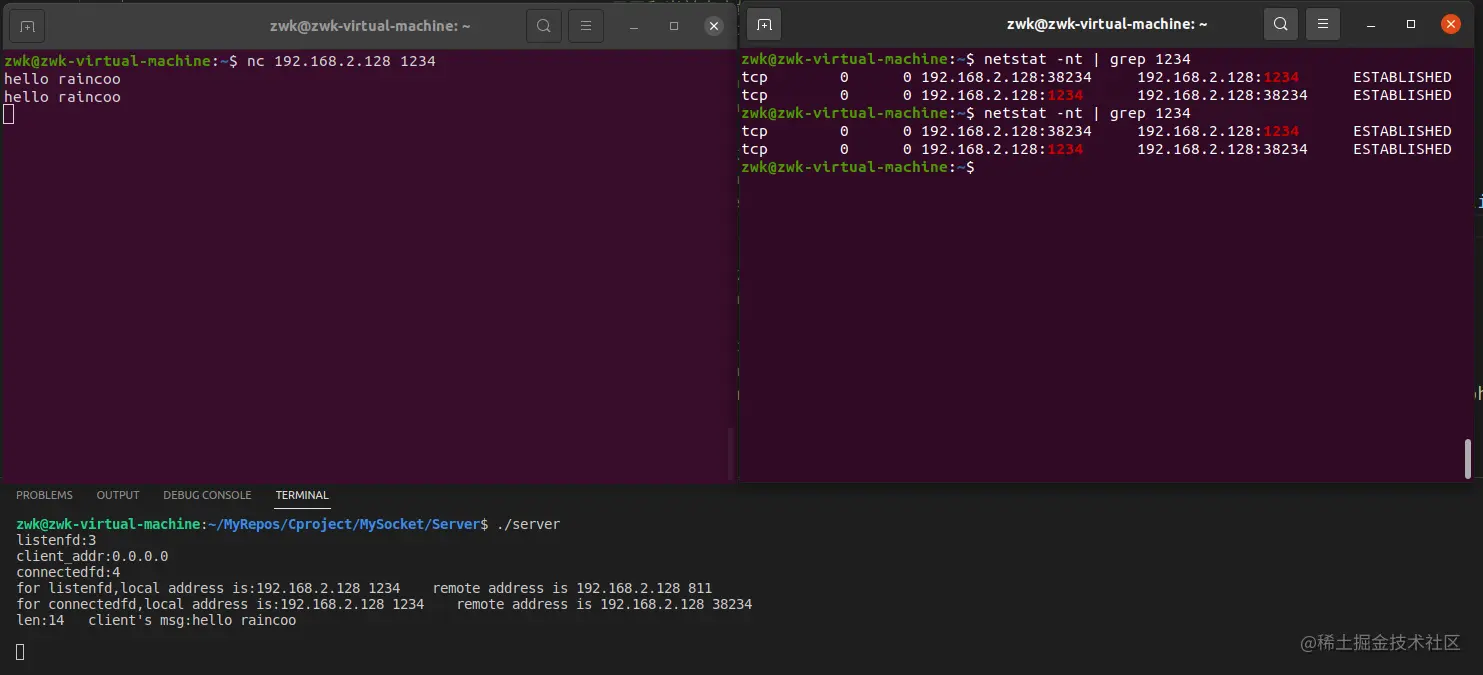Click first 'hello raincoo' line in left terminal
Image resolution: width=1483 pixels, height=675 pixels.
[62, 79]
